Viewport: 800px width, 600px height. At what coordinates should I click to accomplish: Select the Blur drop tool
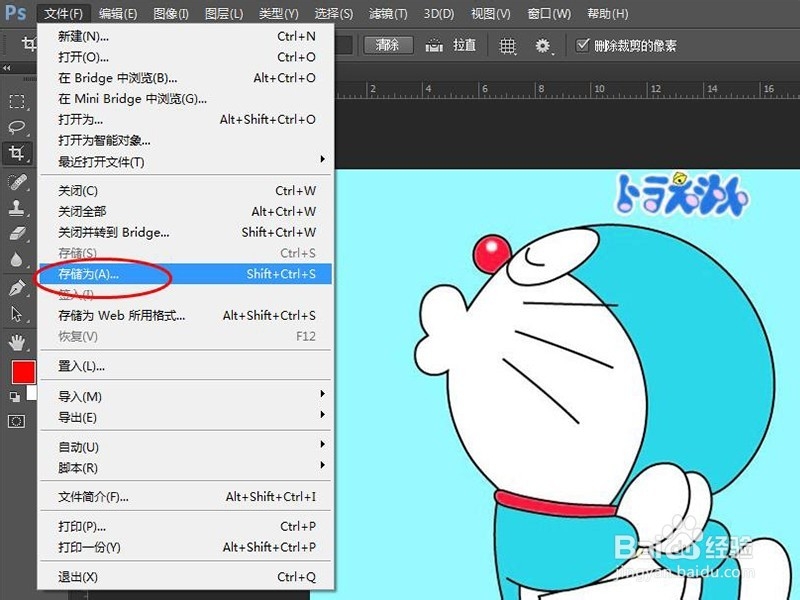(x=17, y=260)
